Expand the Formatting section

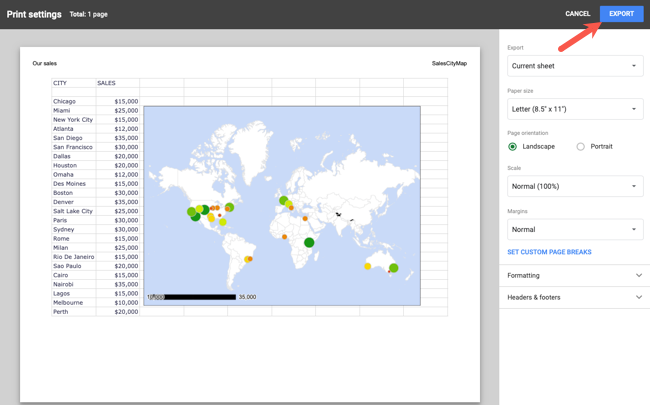click(x=574, y=275)
